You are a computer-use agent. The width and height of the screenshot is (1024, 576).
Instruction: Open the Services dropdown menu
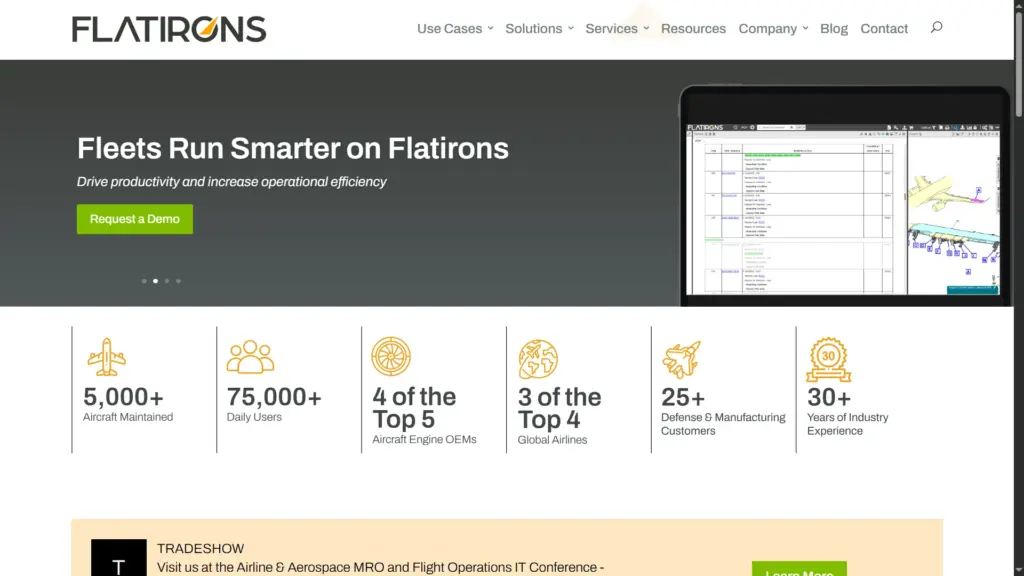point(617,29)
